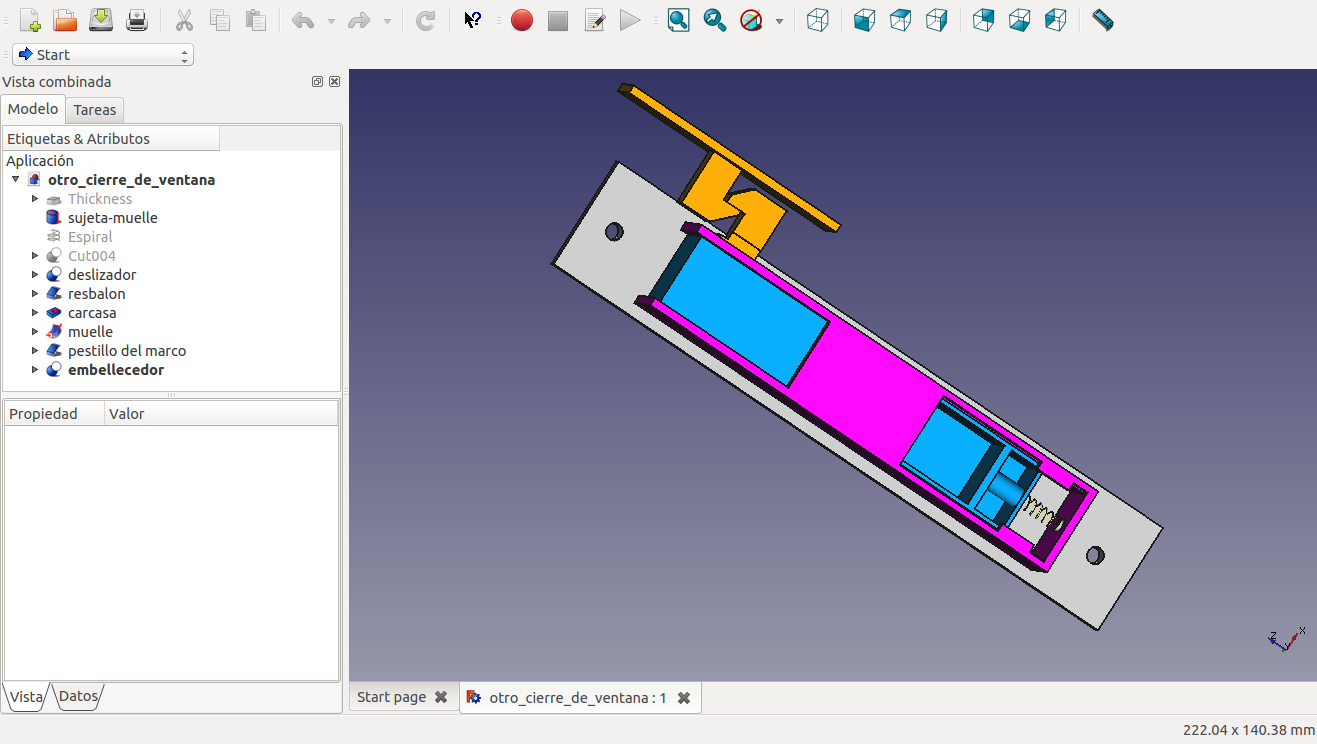Switch to the top view cube
The image size is (1317, 744).
click(900, 20)
